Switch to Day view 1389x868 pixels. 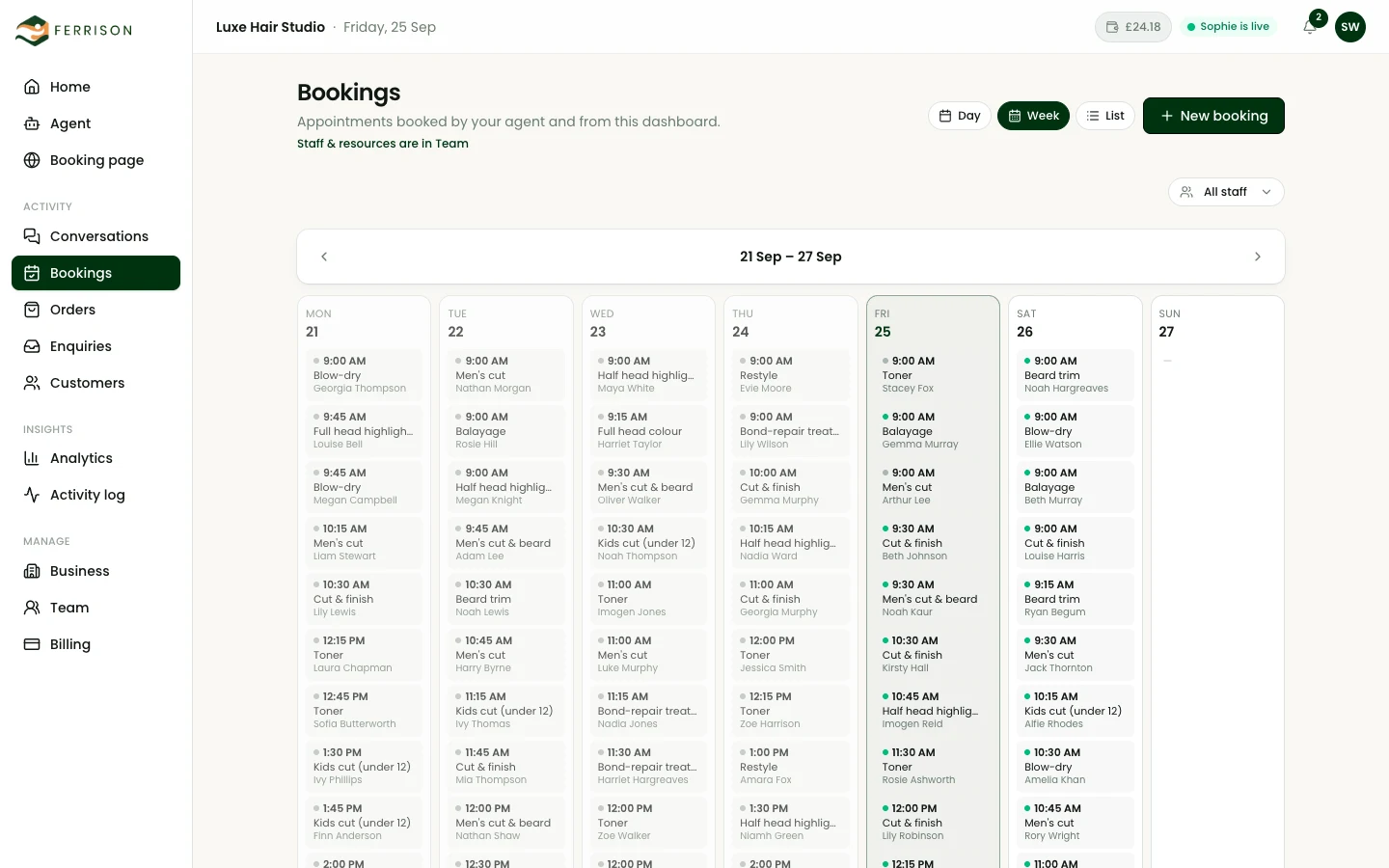coord(960,116)
